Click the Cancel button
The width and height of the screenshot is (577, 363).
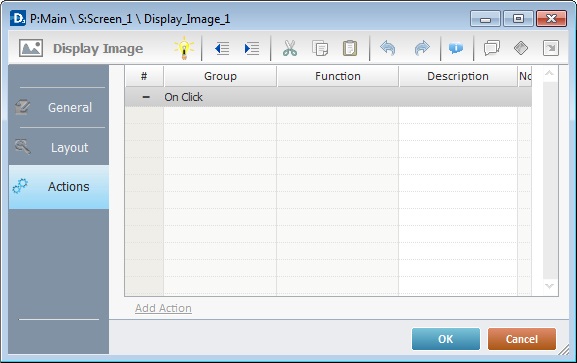click(x=522, y=339)
